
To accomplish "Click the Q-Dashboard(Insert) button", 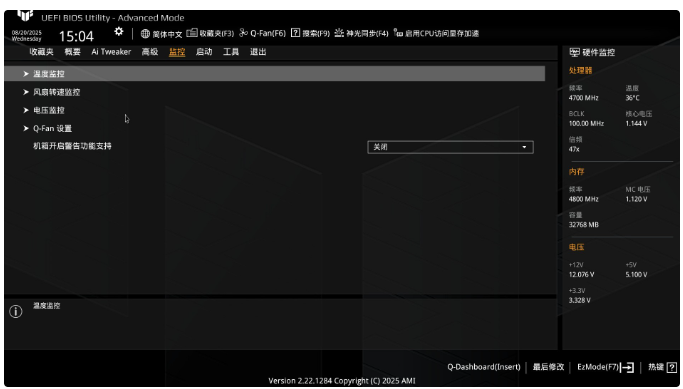I will 484,367.
